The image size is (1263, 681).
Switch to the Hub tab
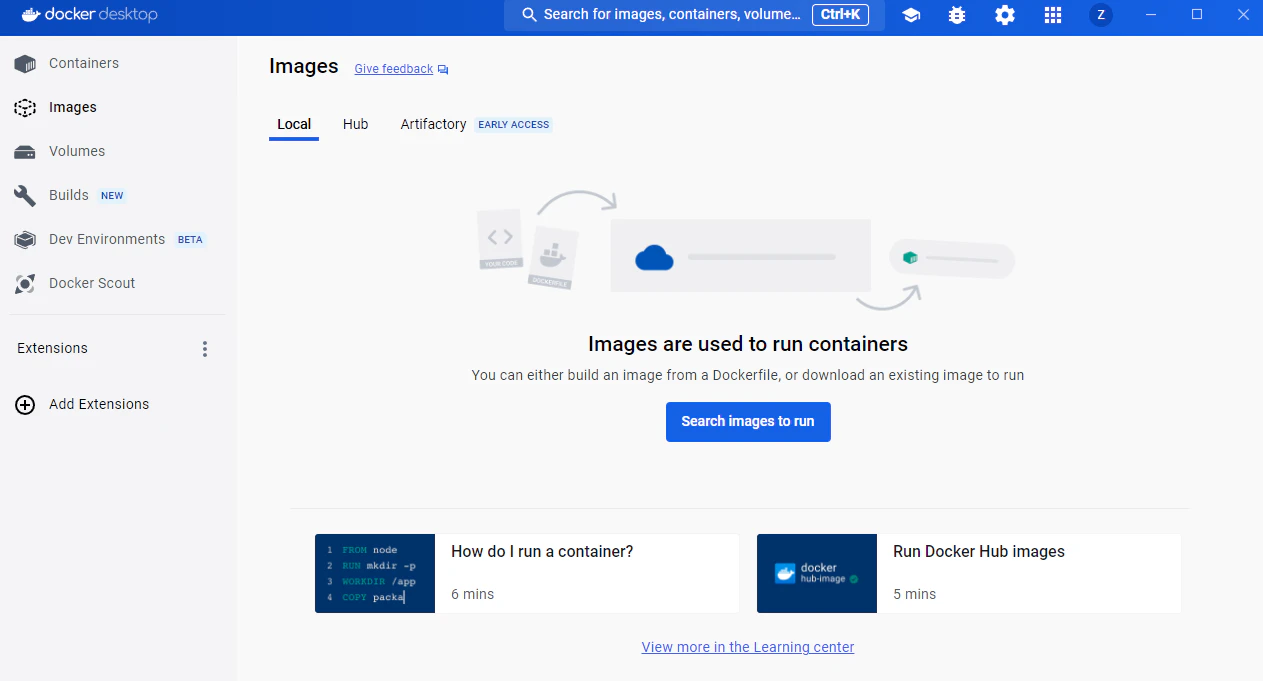[x=356, y=124]
